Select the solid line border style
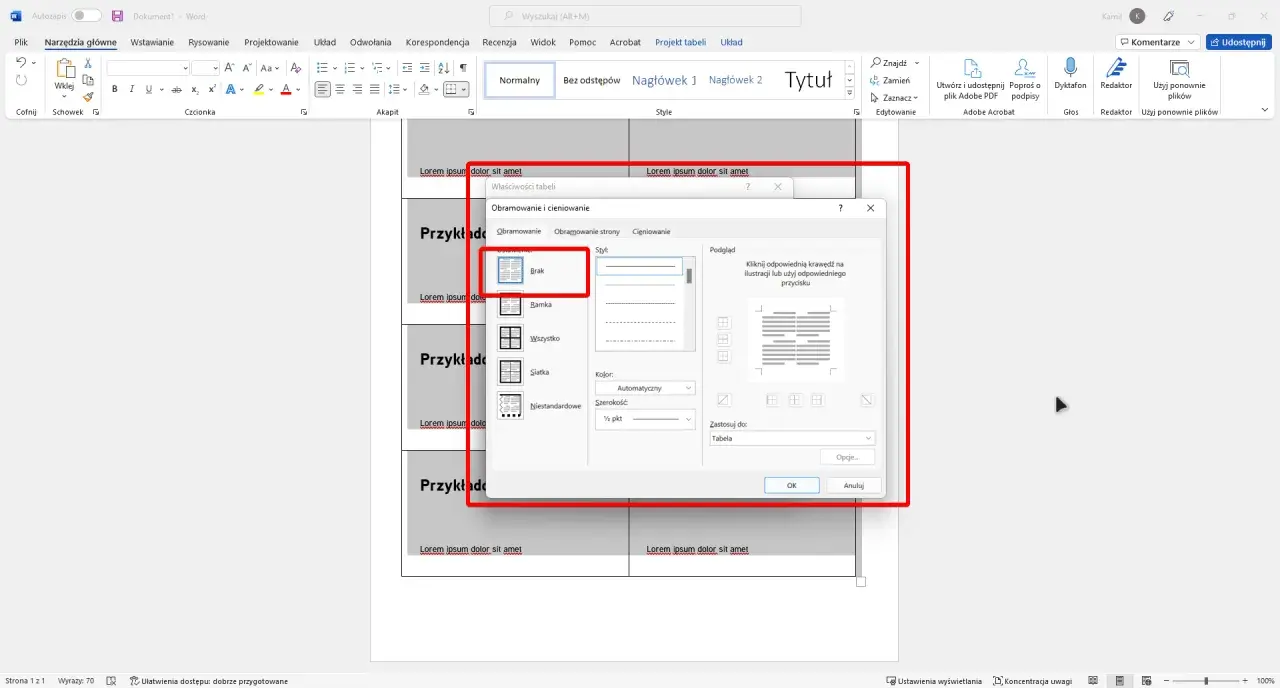The image size is (1280, 688). tap(639, 267)
